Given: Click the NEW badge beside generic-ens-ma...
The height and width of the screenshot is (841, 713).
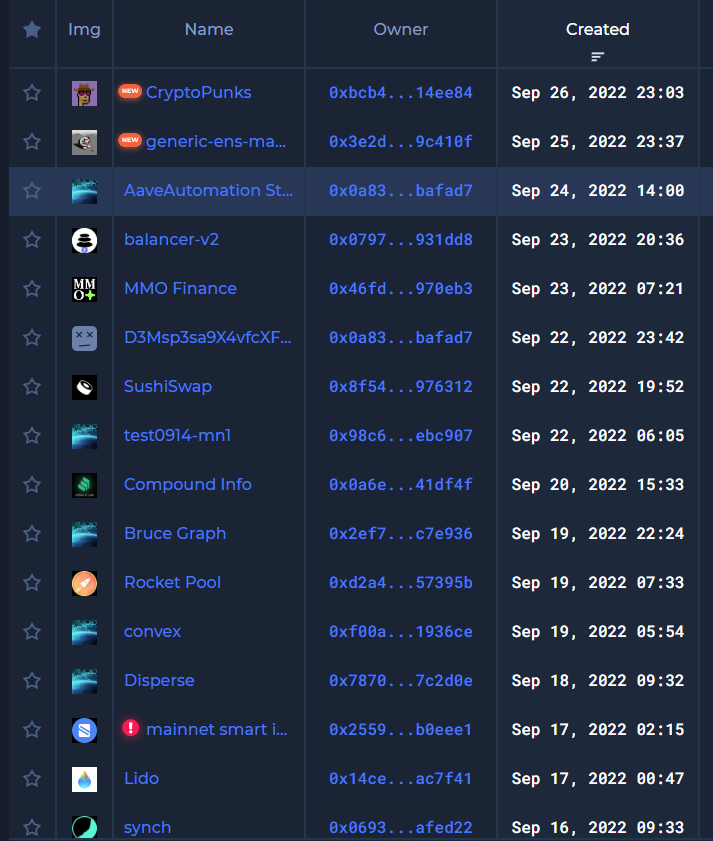Looking at the screenshot, I should [130, 140].
